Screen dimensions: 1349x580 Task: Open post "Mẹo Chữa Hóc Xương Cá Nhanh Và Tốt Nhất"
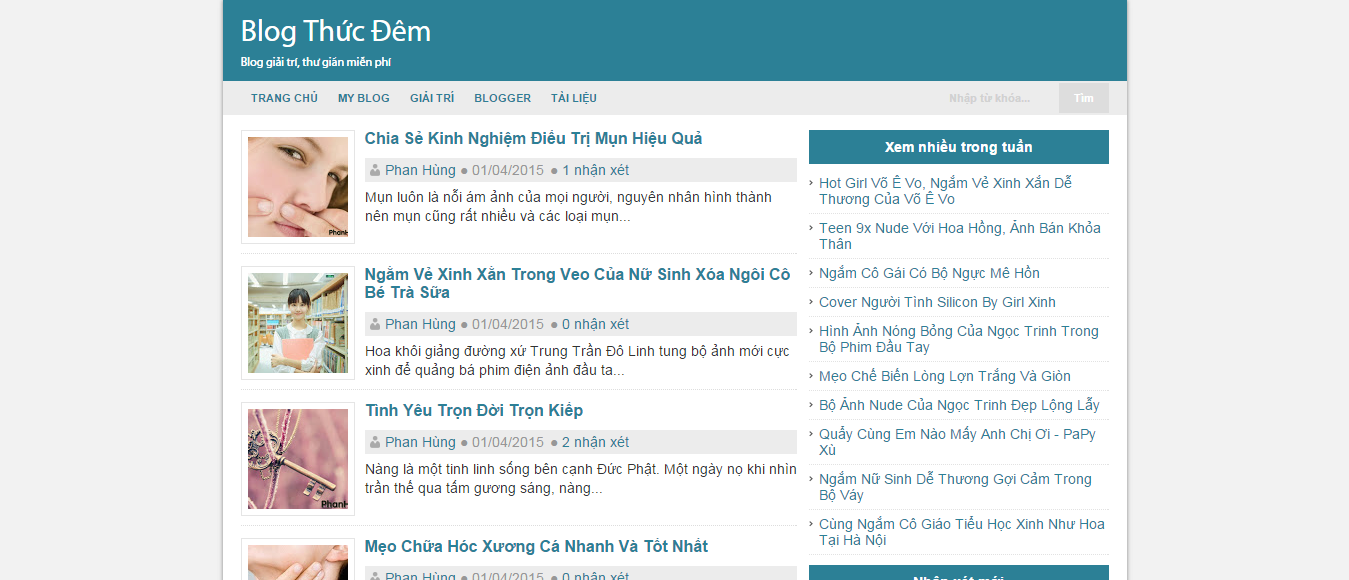536,546
